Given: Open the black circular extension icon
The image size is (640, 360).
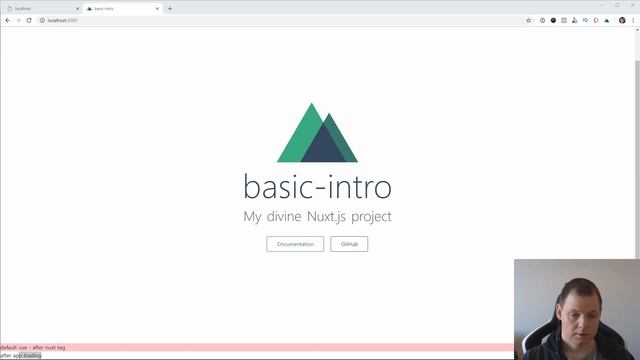Looking at the screenshot, I should tap(553, 20).
